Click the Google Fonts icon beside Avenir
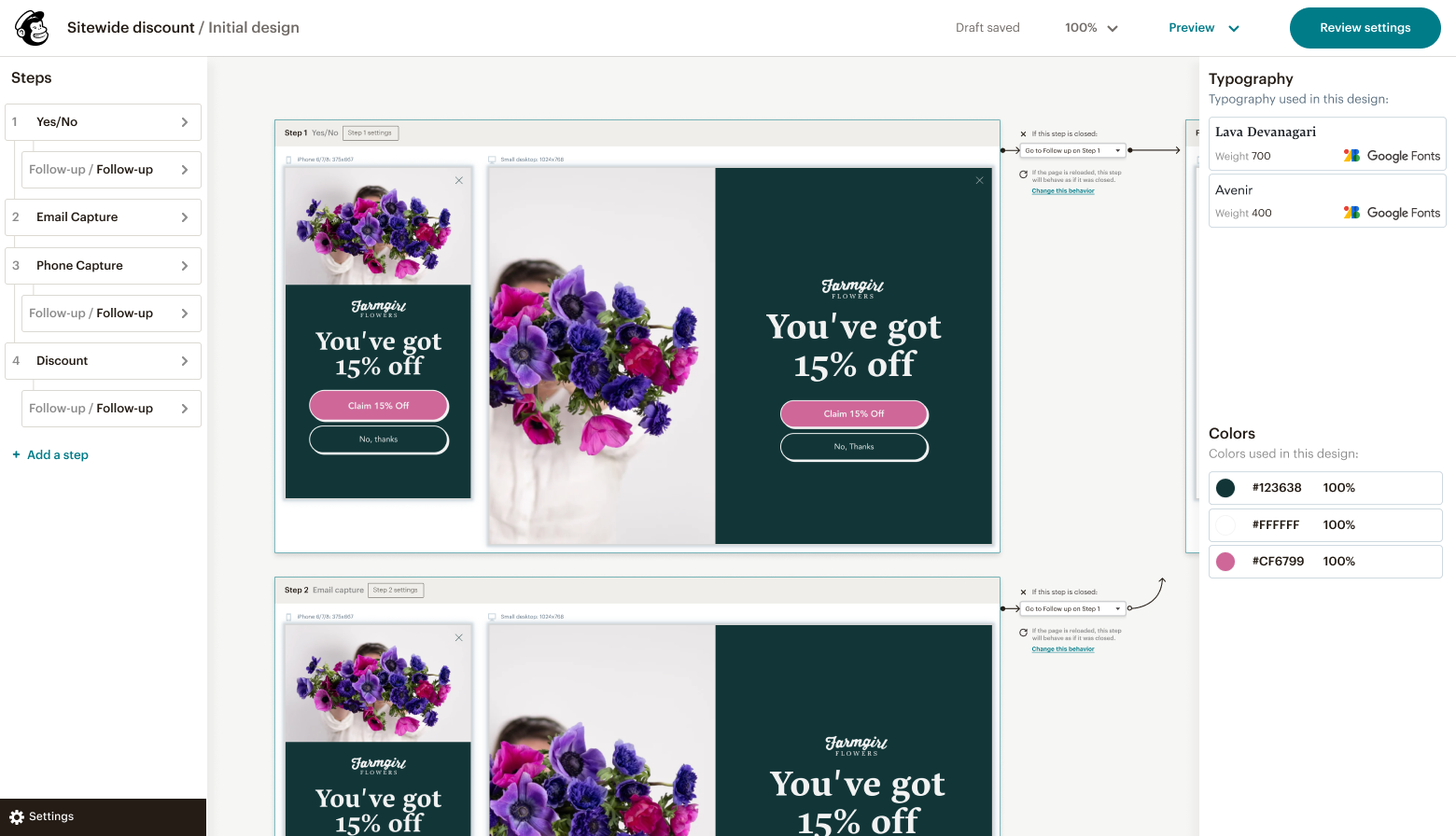Image resolution: width=1456 pixels, height=836 pixels. click(x=1351, y=213)
